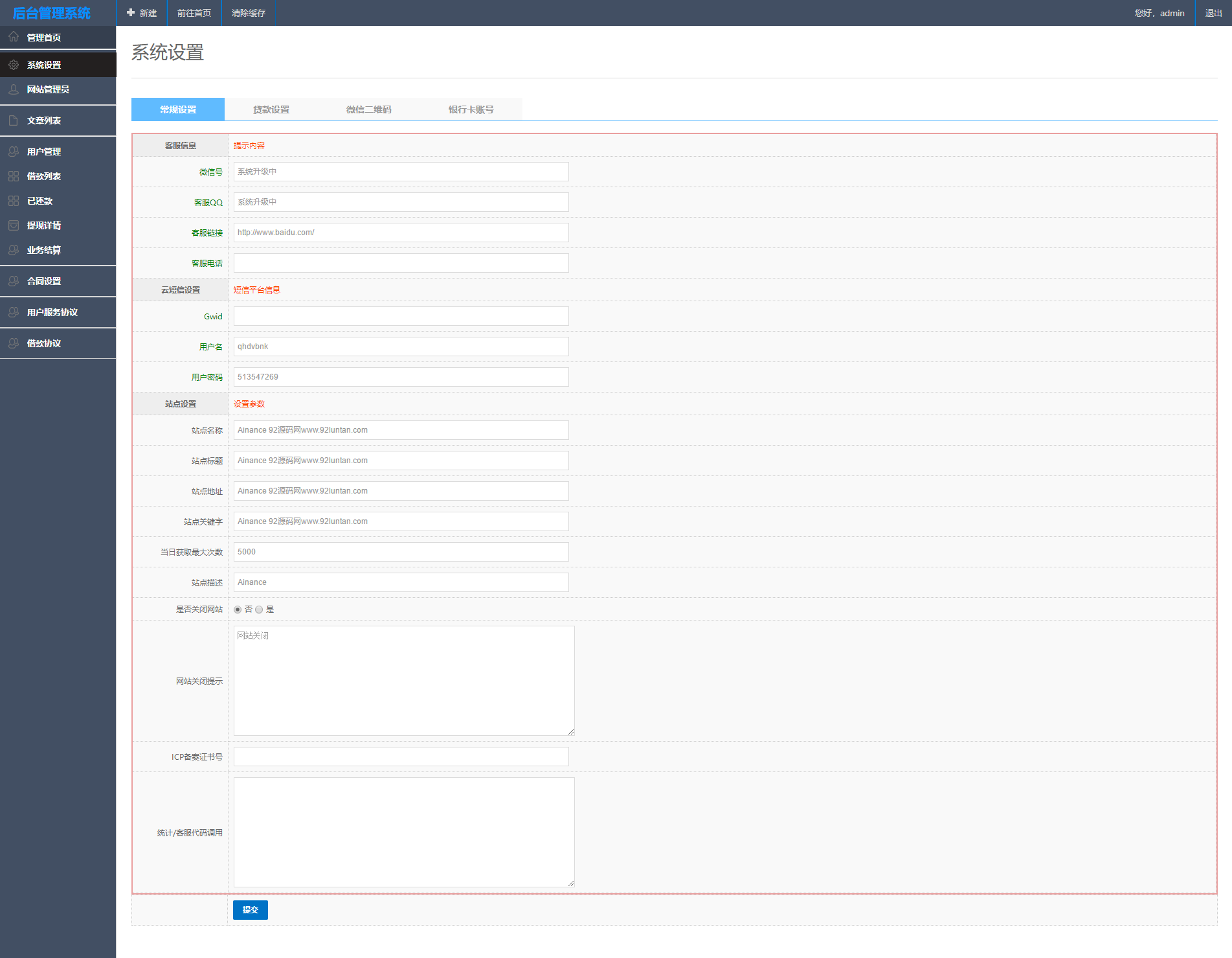The image size is (1232, 958).
Task: Click 清除缓存 in the top bar
Action: pos(249,13)
